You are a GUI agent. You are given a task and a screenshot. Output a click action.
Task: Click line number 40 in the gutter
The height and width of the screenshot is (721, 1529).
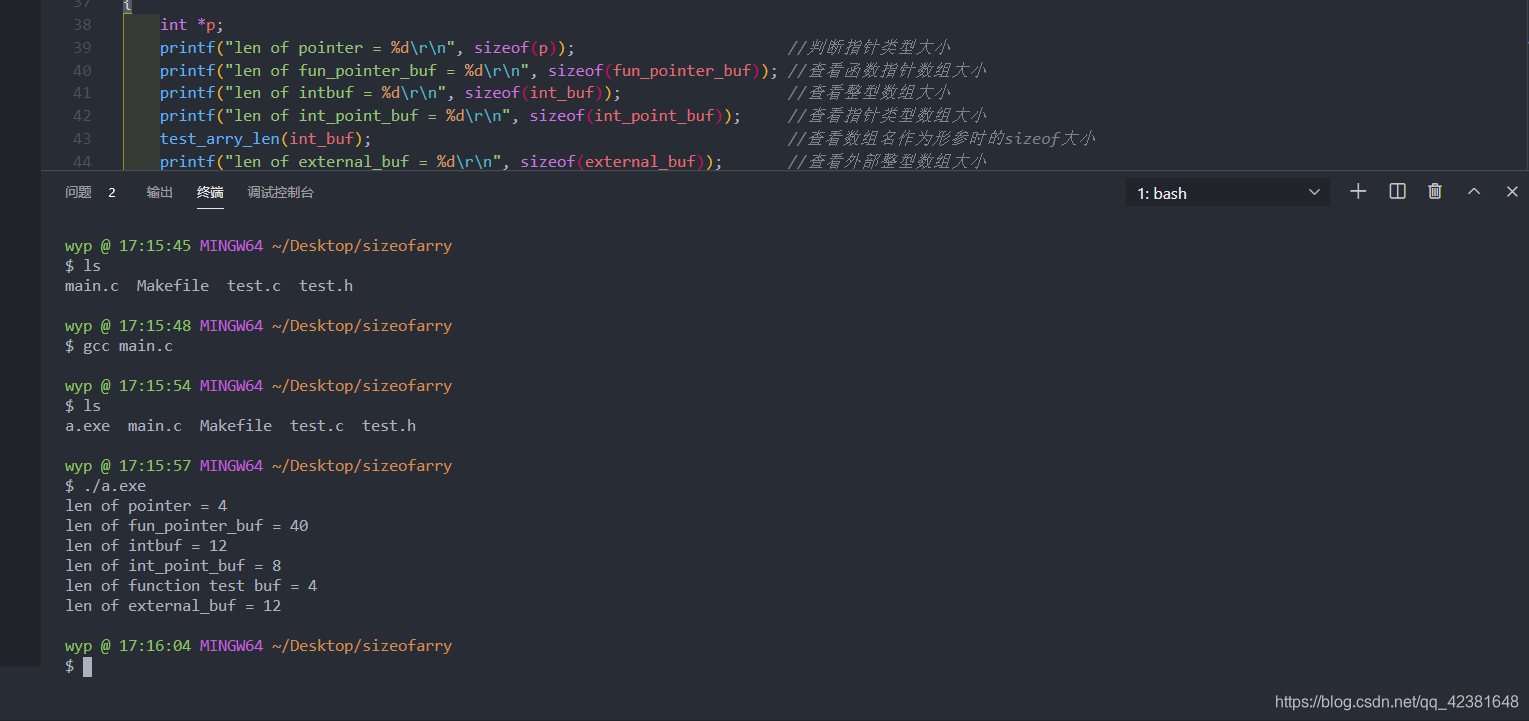click(82, 70)
